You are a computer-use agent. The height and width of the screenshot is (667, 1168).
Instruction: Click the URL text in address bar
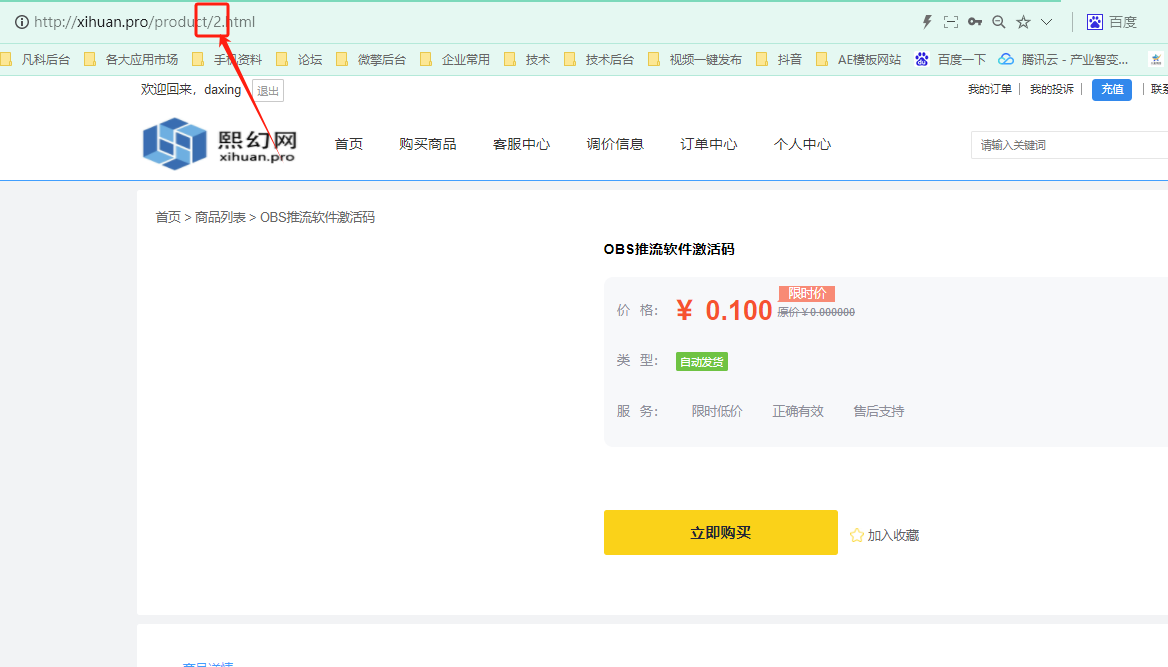coord(145,22)
